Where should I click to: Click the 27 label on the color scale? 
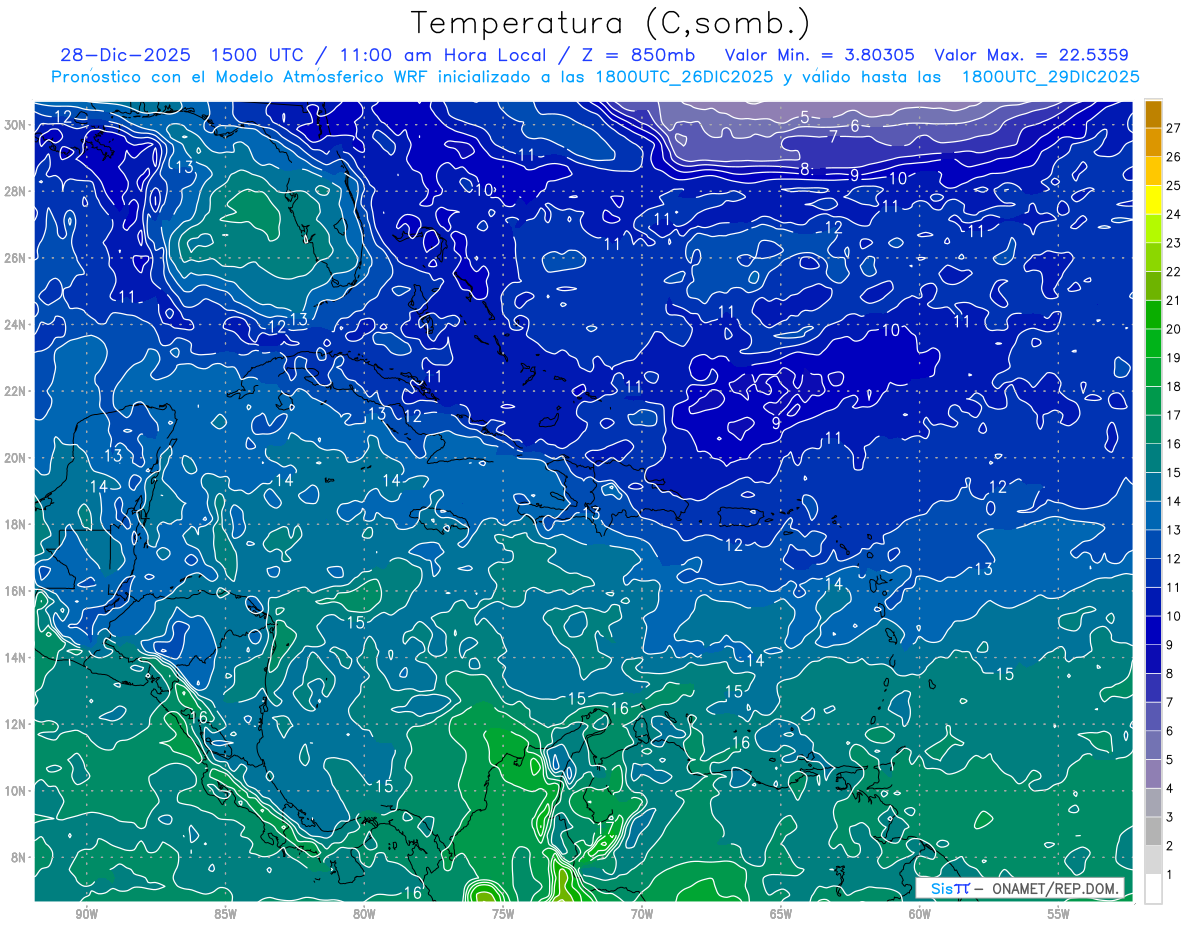pyautogui.click(x=1174, y=128)
